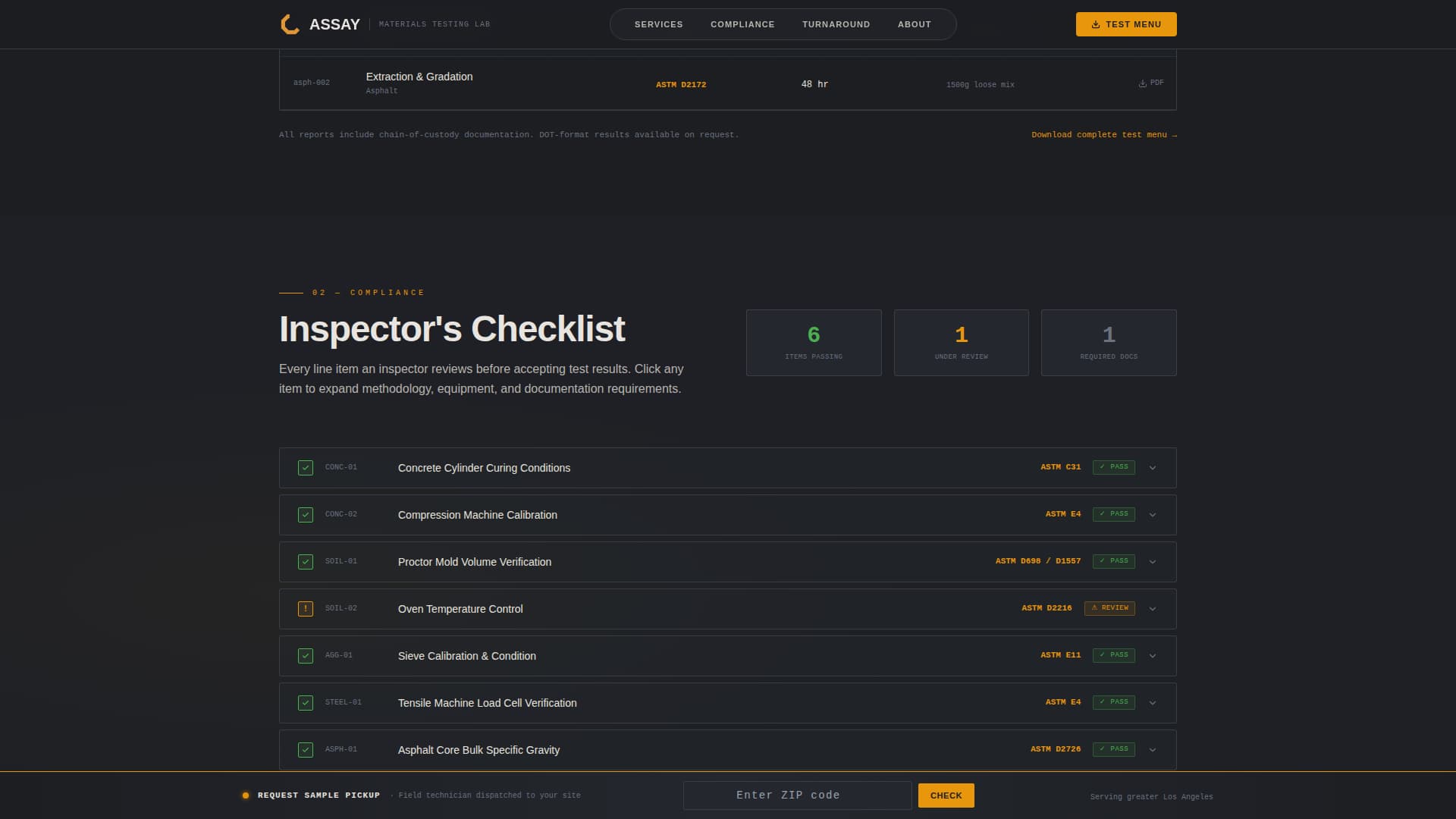Click the PASS badge for Sieve Calibration
The image size is (1456, 819).
click(1113, 655)
